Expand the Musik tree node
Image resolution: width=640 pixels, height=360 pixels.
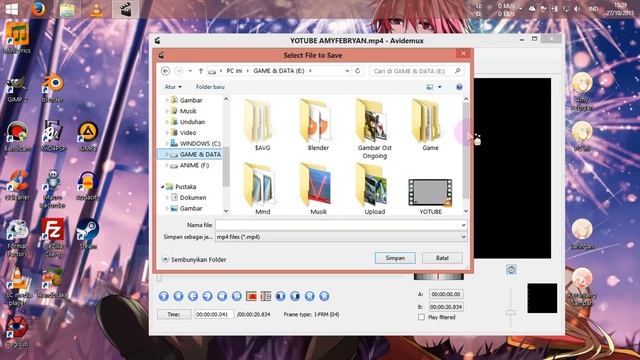tap(167, 111)
